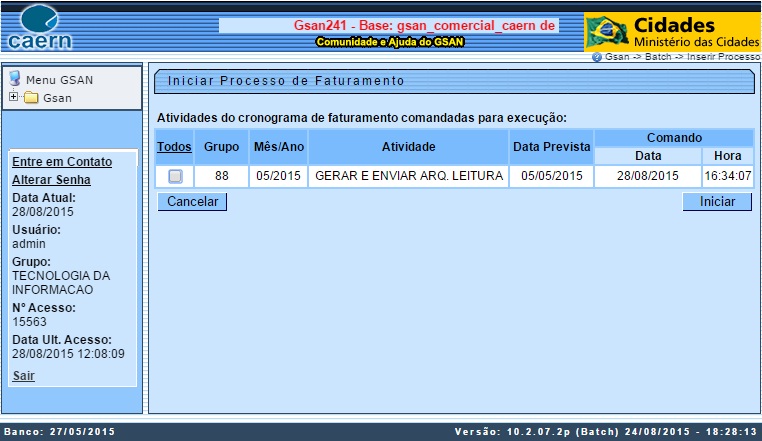Click the Menu GSAN computer icon
This screenshot has height=441, width=762.
pos(15,79)
